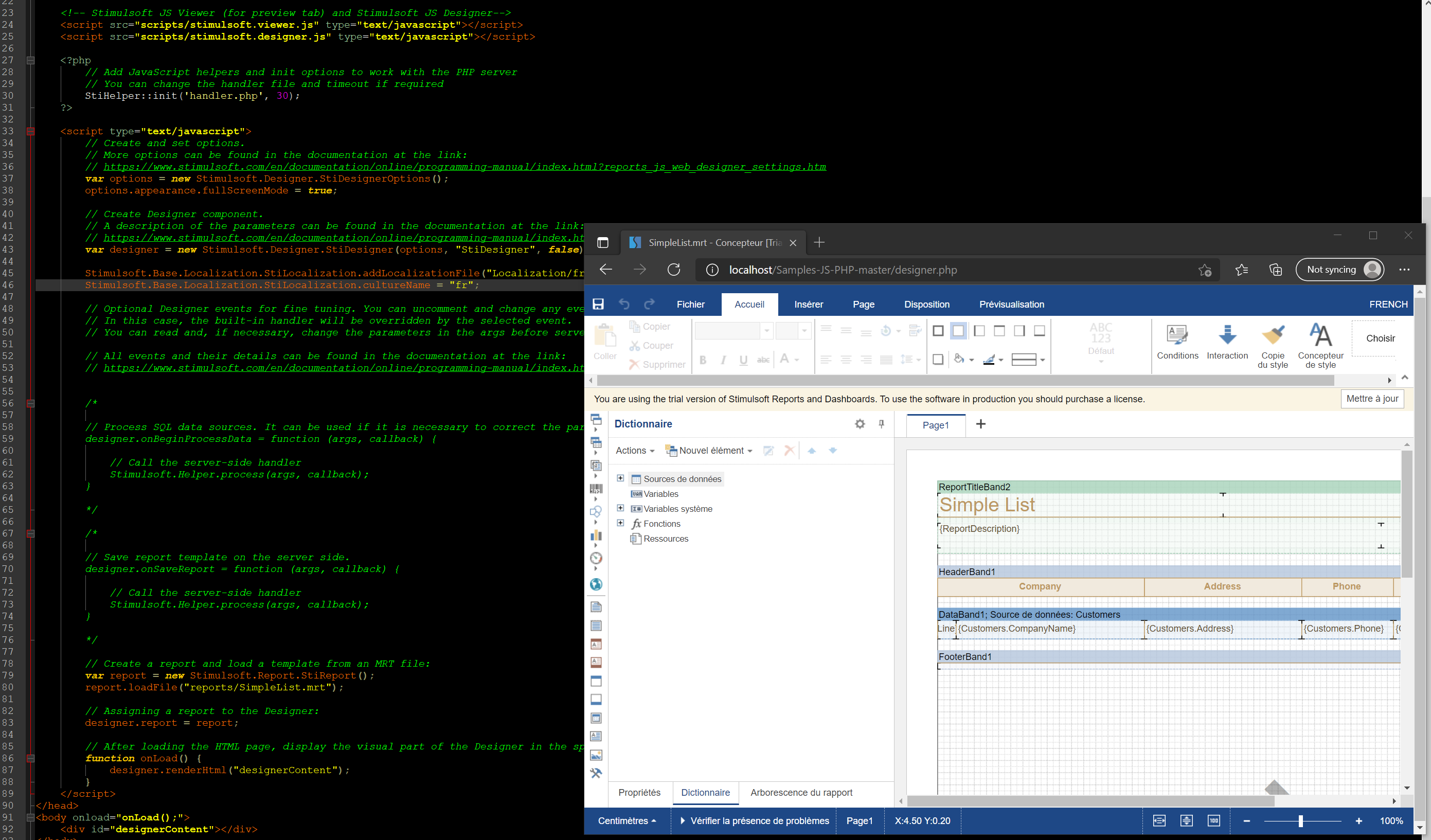This screenshot has height=840, width=1431.
Task: Click the FRENCH language button
Action: (x=1388, y=305)
